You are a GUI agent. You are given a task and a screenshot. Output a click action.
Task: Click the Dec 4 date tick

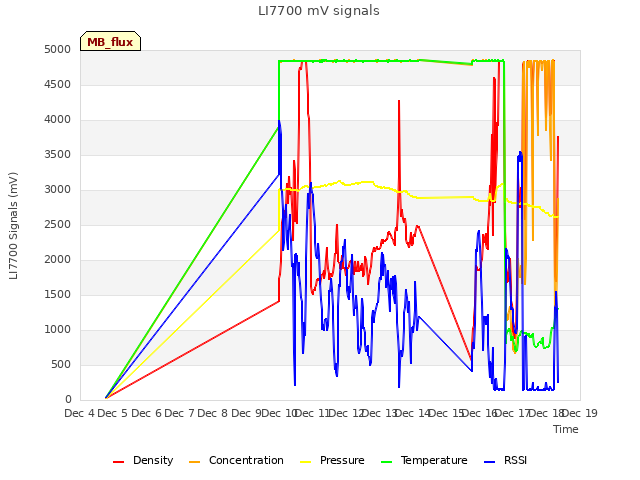tap(79, 413)
